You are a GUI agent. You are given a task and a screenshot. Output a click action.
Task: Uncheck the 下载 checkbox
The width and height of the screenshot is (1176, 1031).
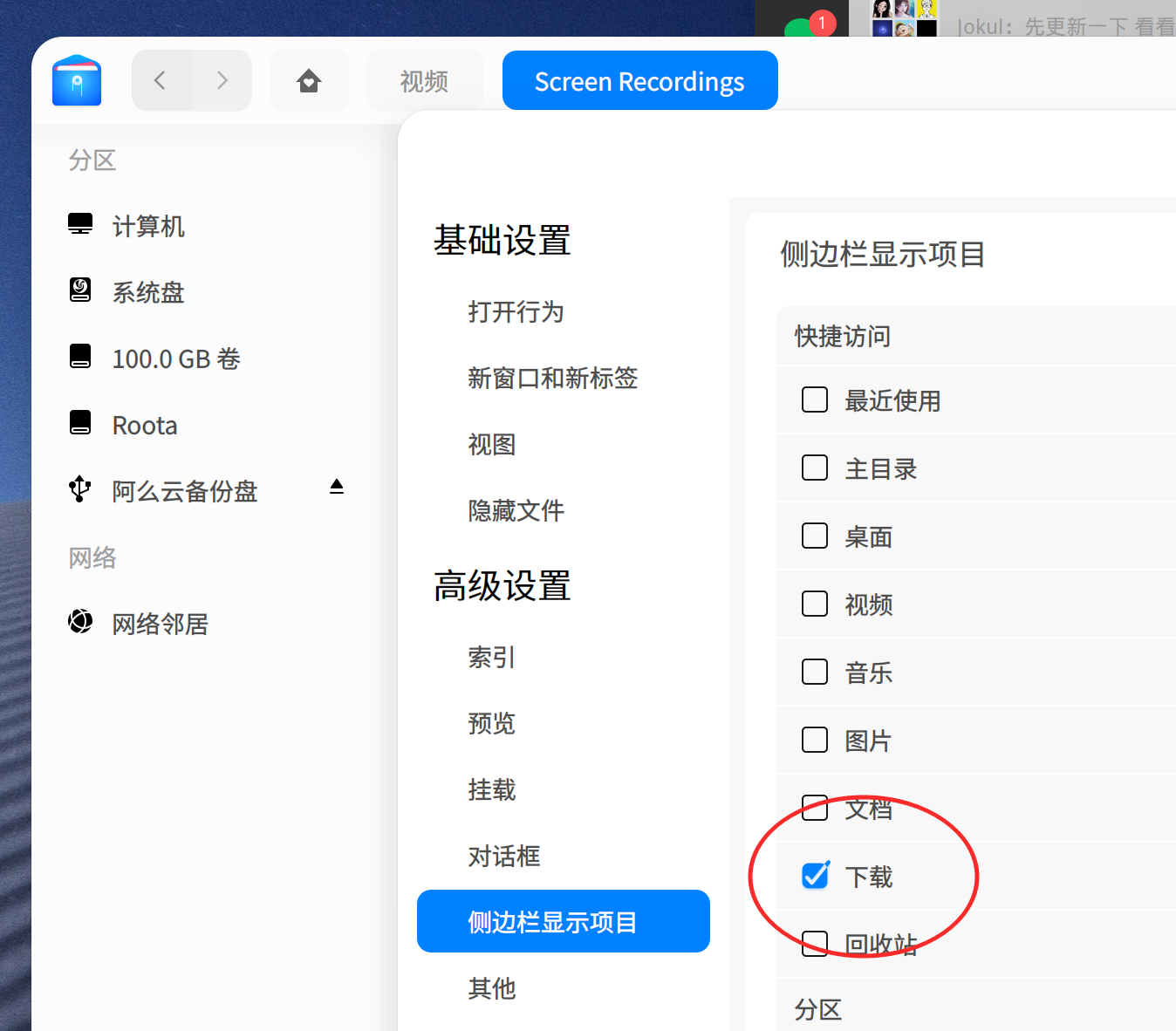[x=814, y=875]
